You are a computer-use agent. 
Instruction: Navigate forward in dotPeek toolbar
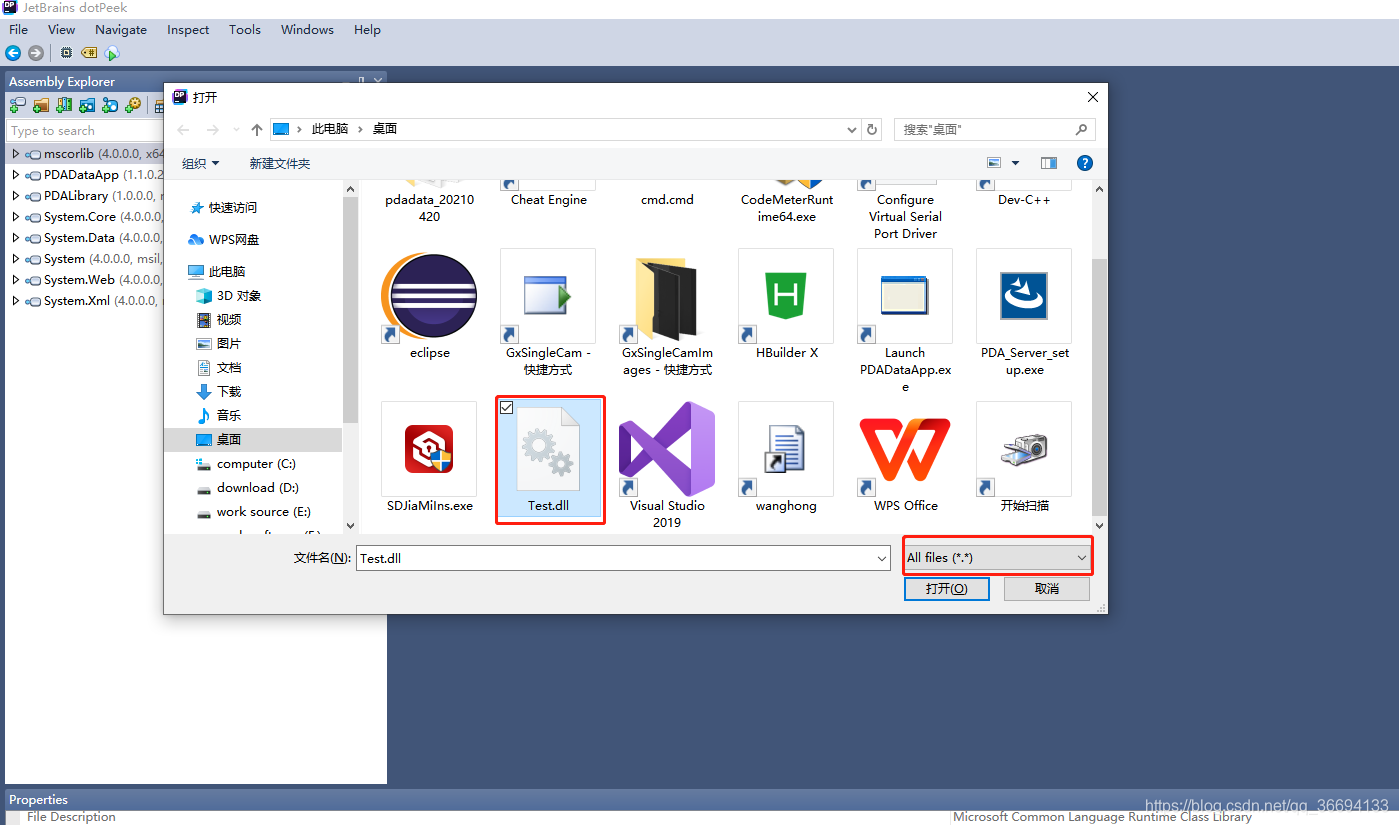point(36,53)
